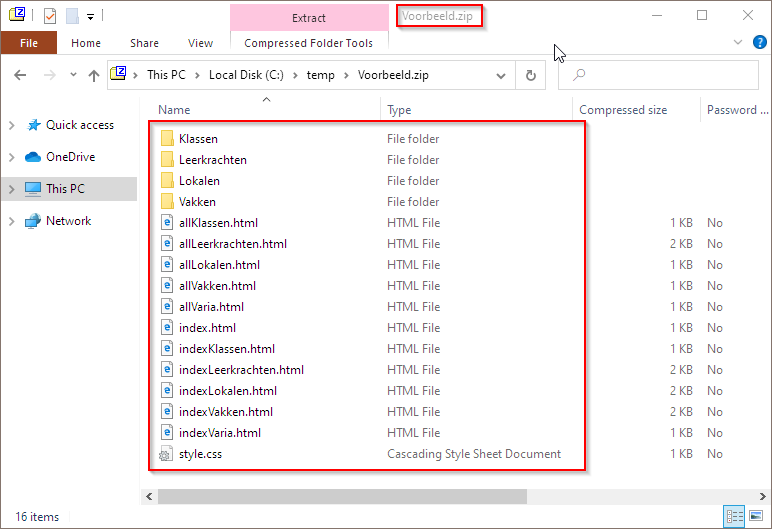Screen dimensions: 772x529
Task: Click index.html file icon
Action: point(167,328)
